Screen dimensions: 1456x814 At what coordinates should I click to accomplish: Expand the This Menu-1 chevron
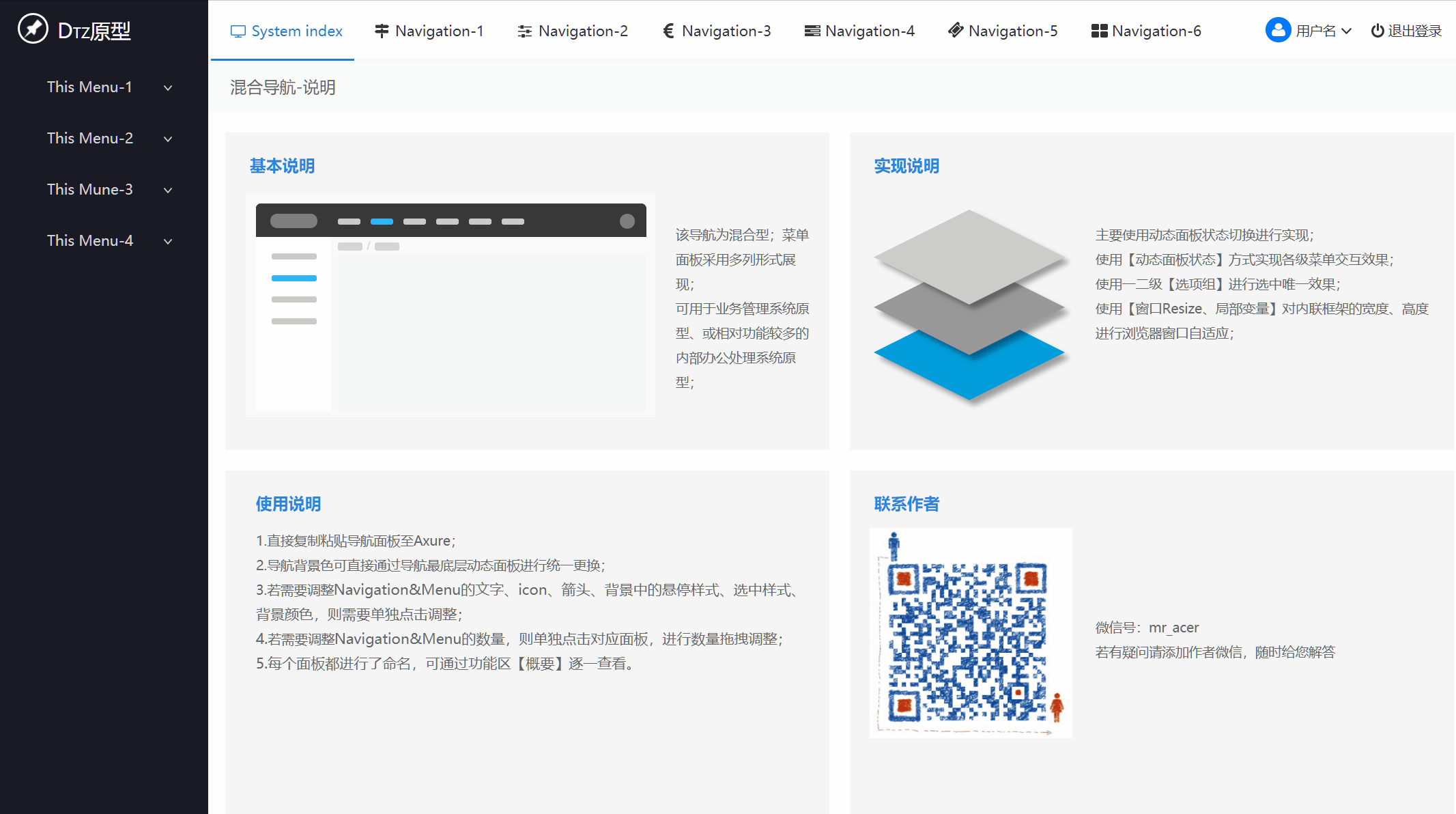[168, 88]
